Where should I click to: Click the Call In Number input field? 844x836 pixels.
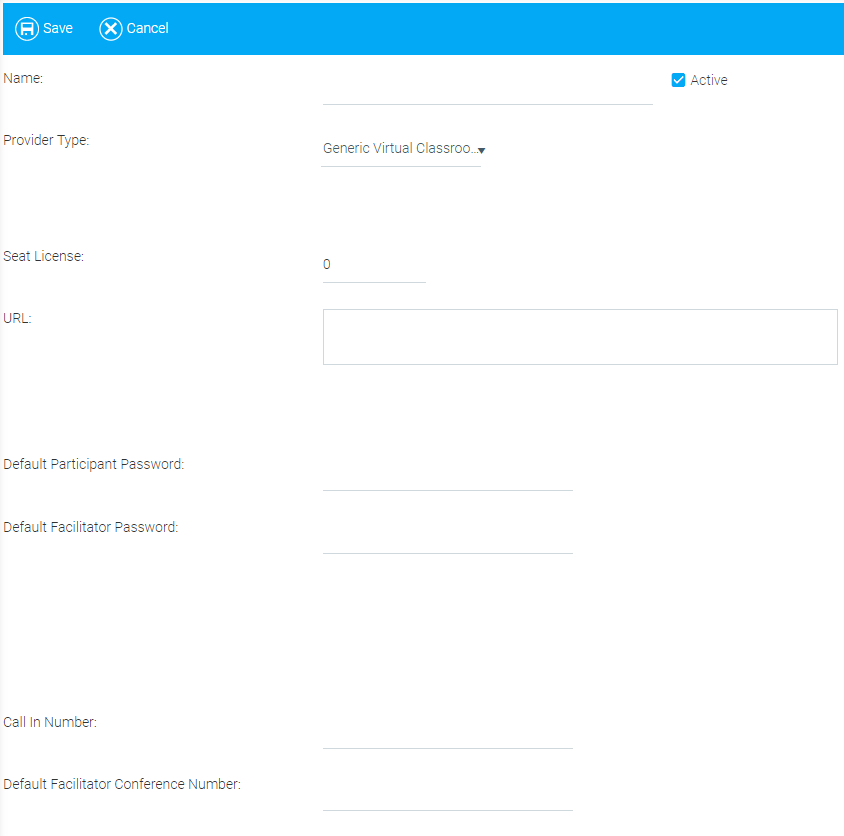click(x=447, y=734)
